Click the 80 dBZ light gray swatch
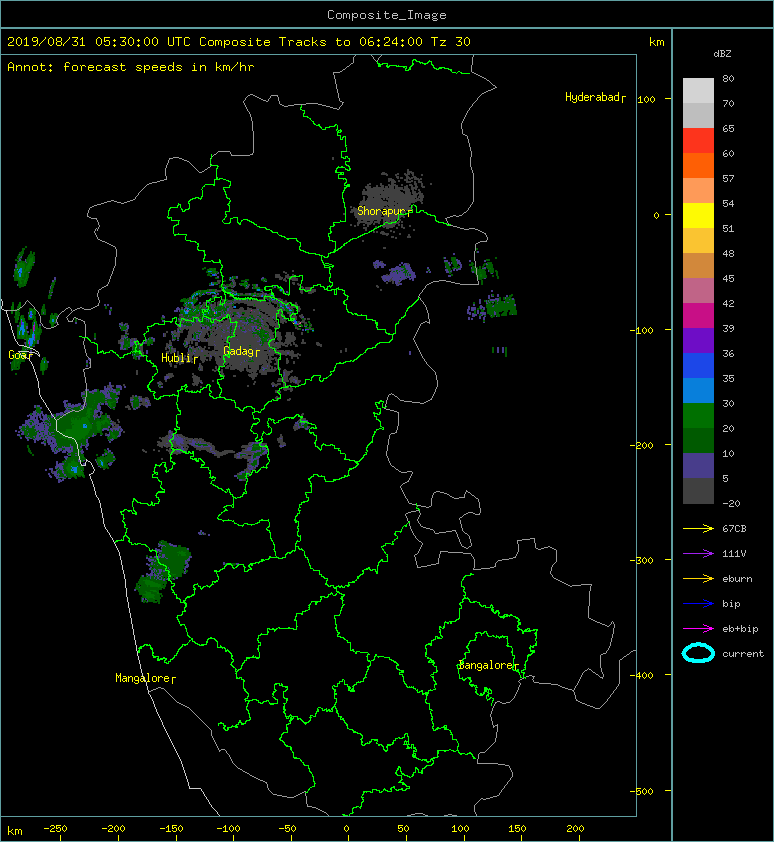 (698, 90)
